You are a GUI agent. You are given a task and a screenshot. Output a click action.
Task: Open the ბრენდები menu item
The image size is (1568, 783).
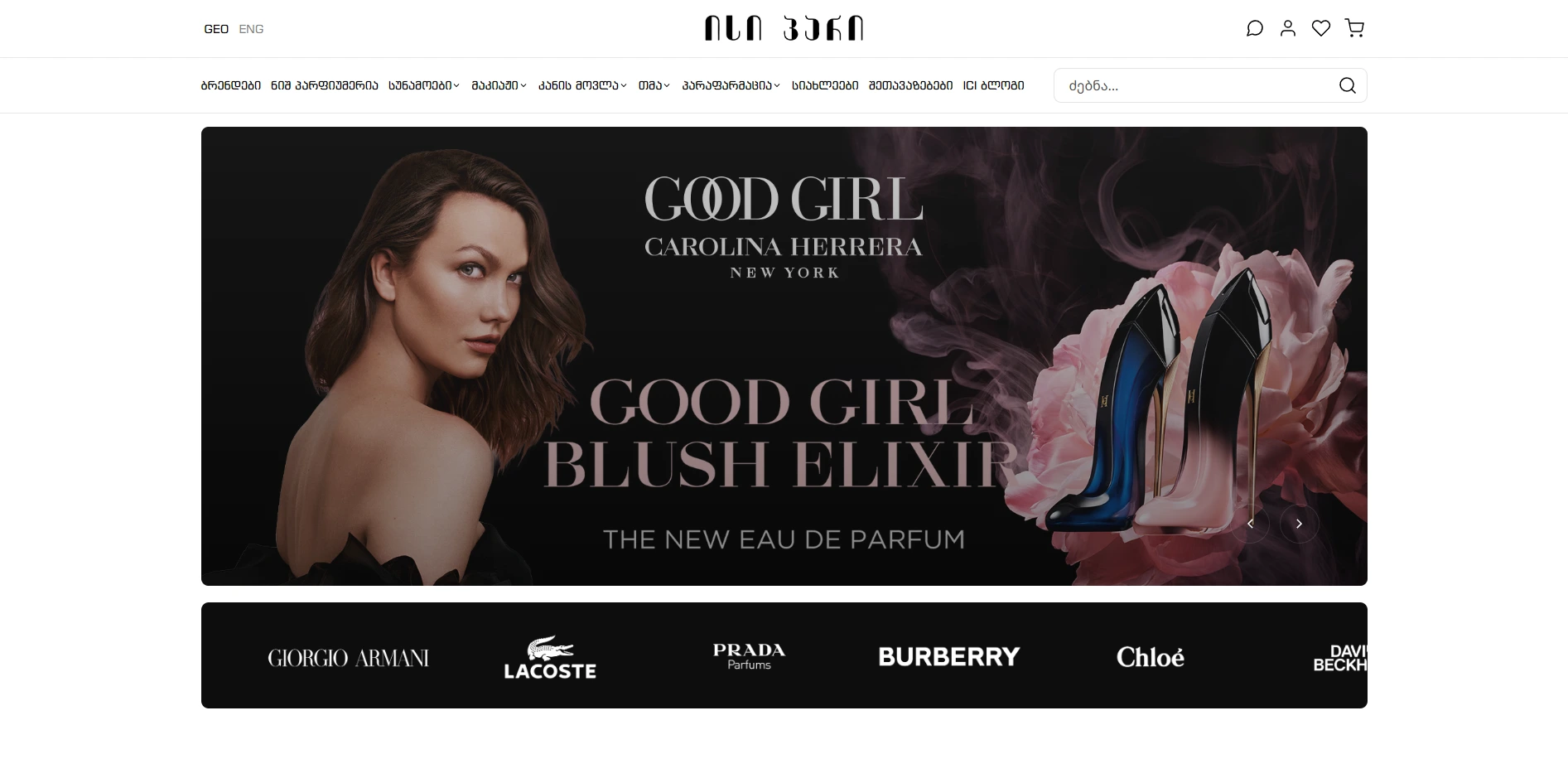231,85
